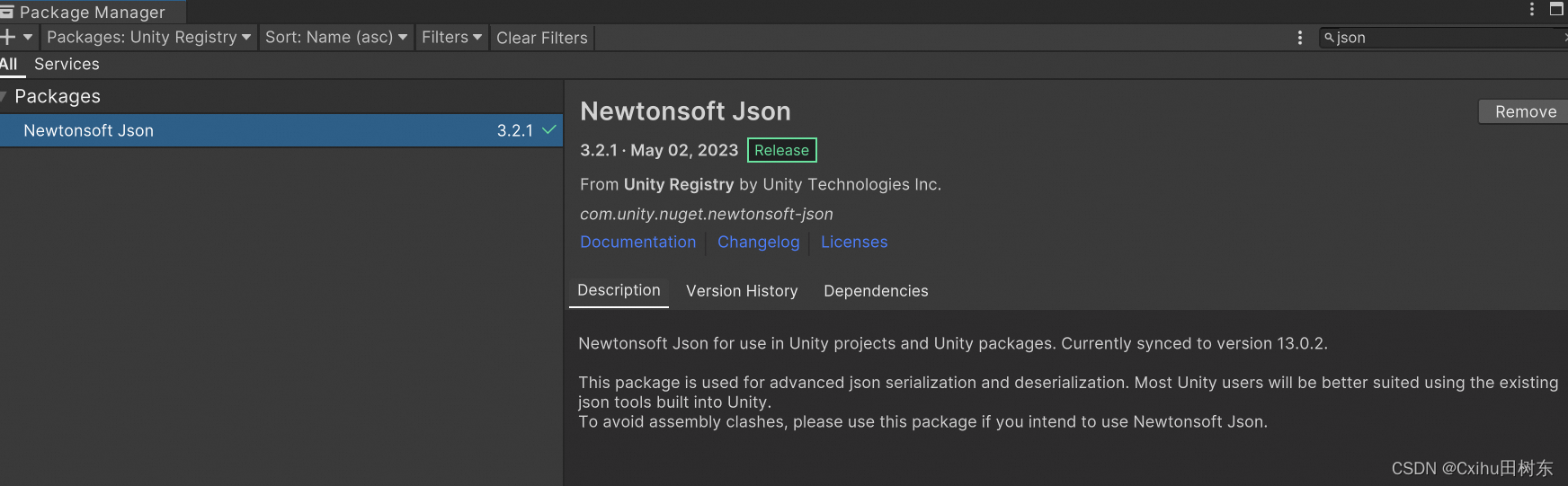The width and height of the screenshot is (1568, 486).
Task: Open the Documentation link
Action: tap(637, 242)
